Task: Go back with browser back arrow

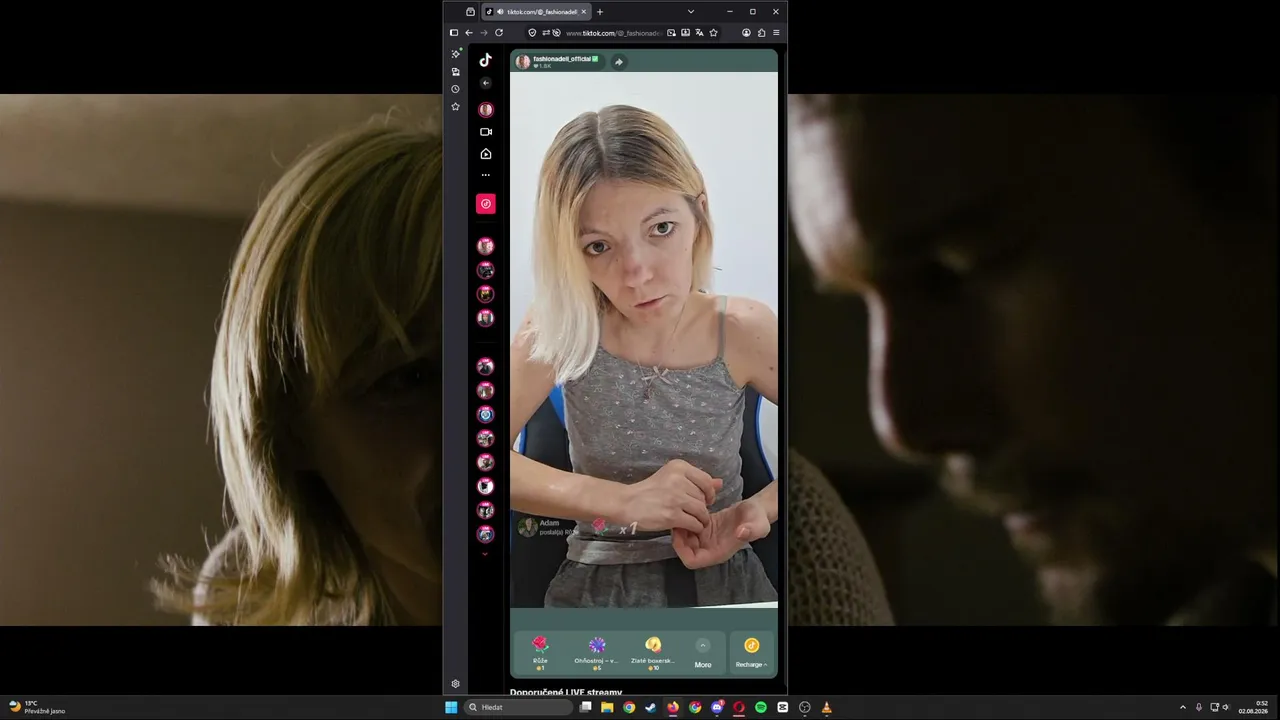Action: (x=469, y=33)
